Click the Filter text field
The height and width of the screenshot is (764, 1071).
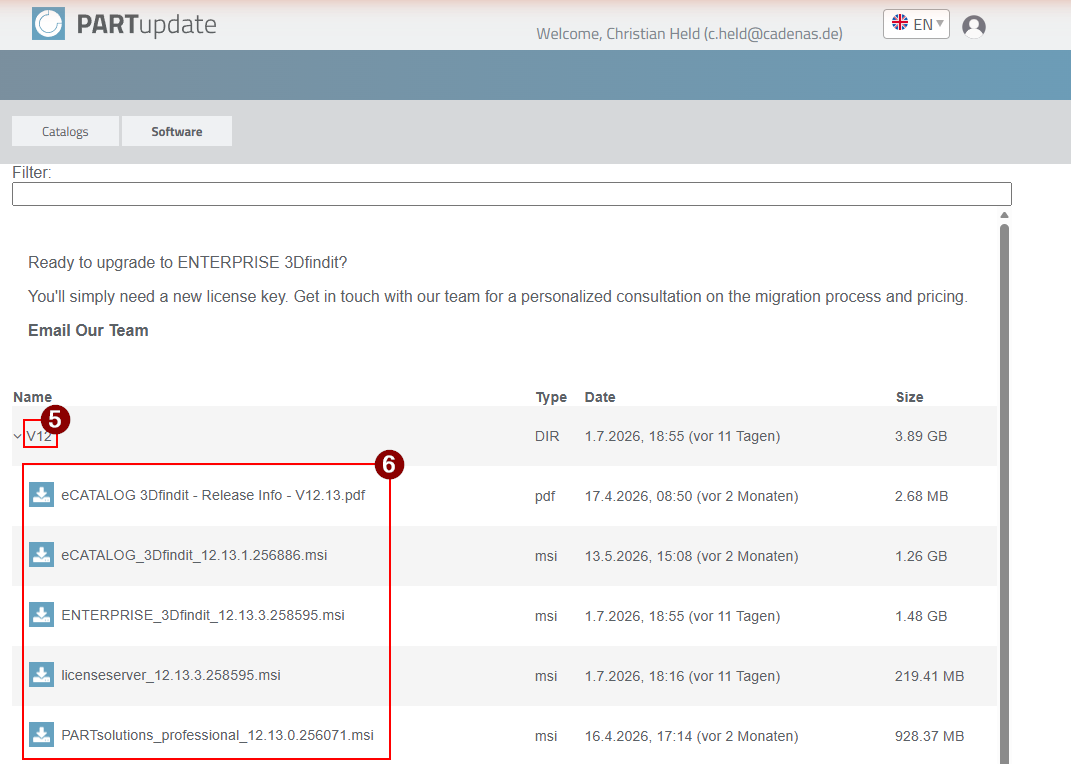pos(512,194)
